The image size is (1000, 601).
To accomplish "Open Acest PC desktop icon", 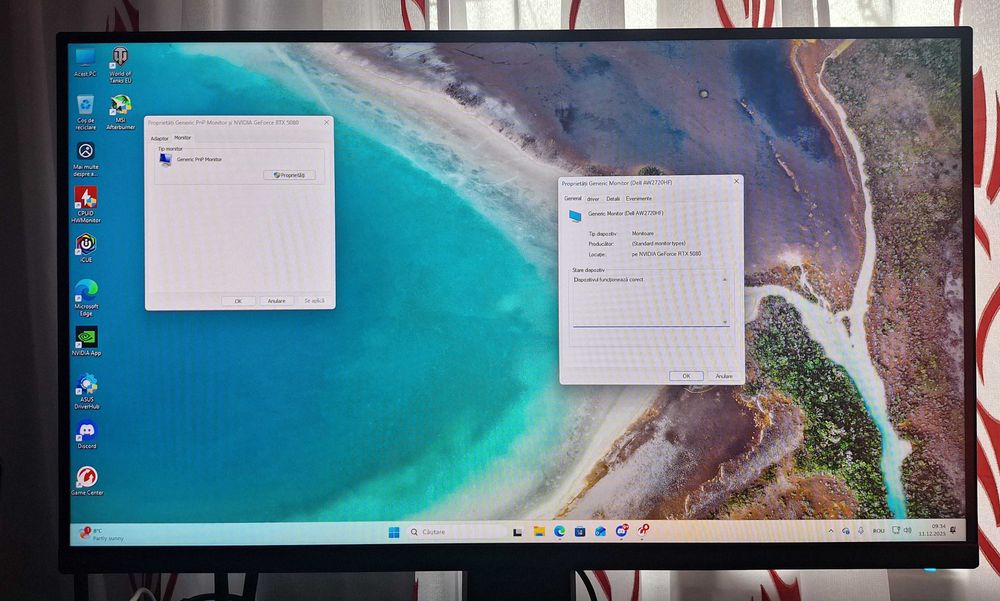I will pos(85,62).
